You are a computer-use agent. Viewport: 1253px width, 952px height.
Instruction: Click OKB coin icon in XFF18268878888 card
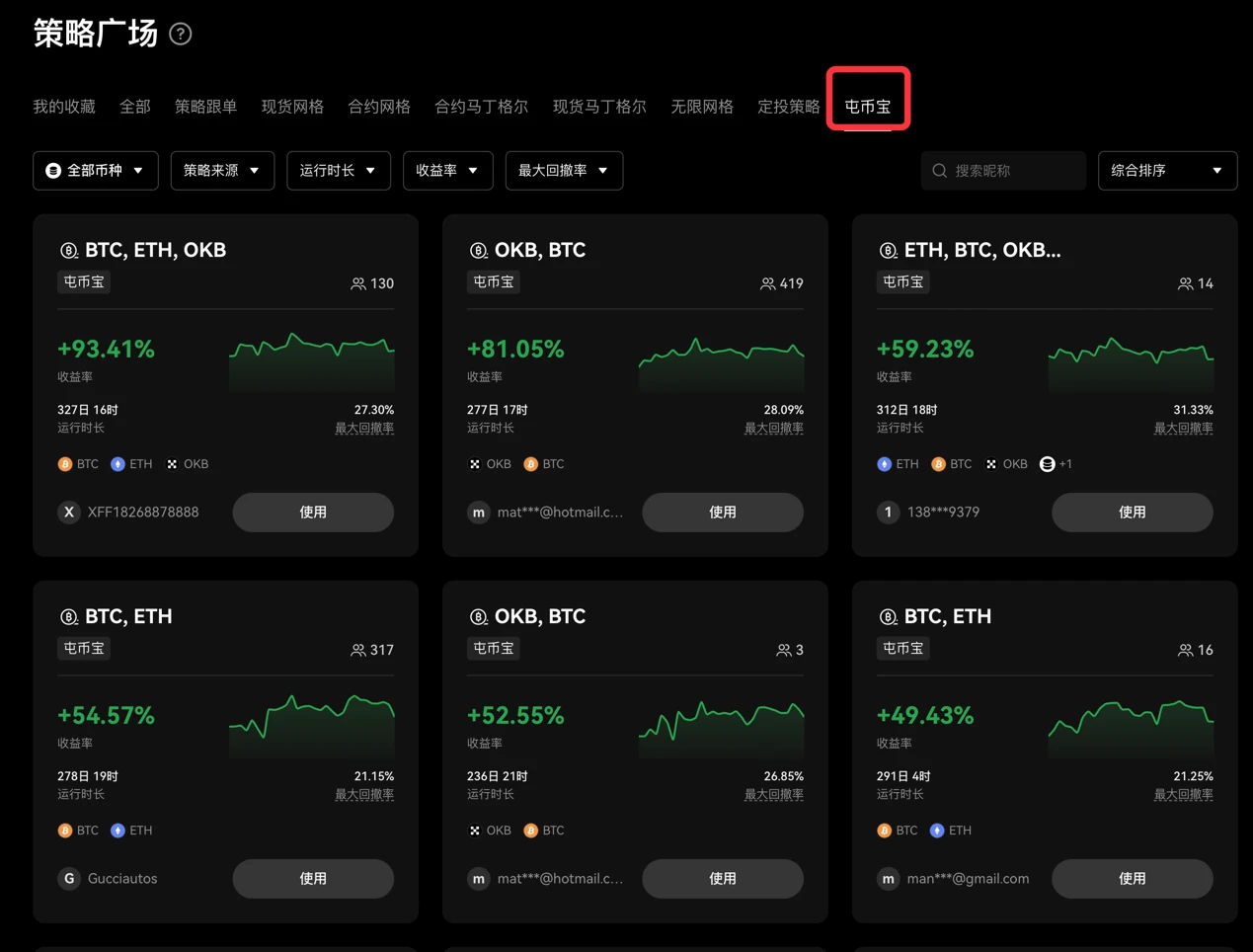click(x=172, y=464)
